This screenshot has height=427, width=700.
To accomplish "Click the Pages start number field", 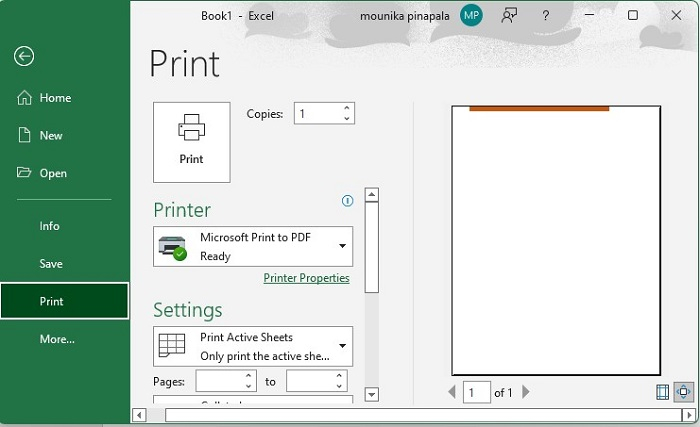I will click(x=218, y=381).
